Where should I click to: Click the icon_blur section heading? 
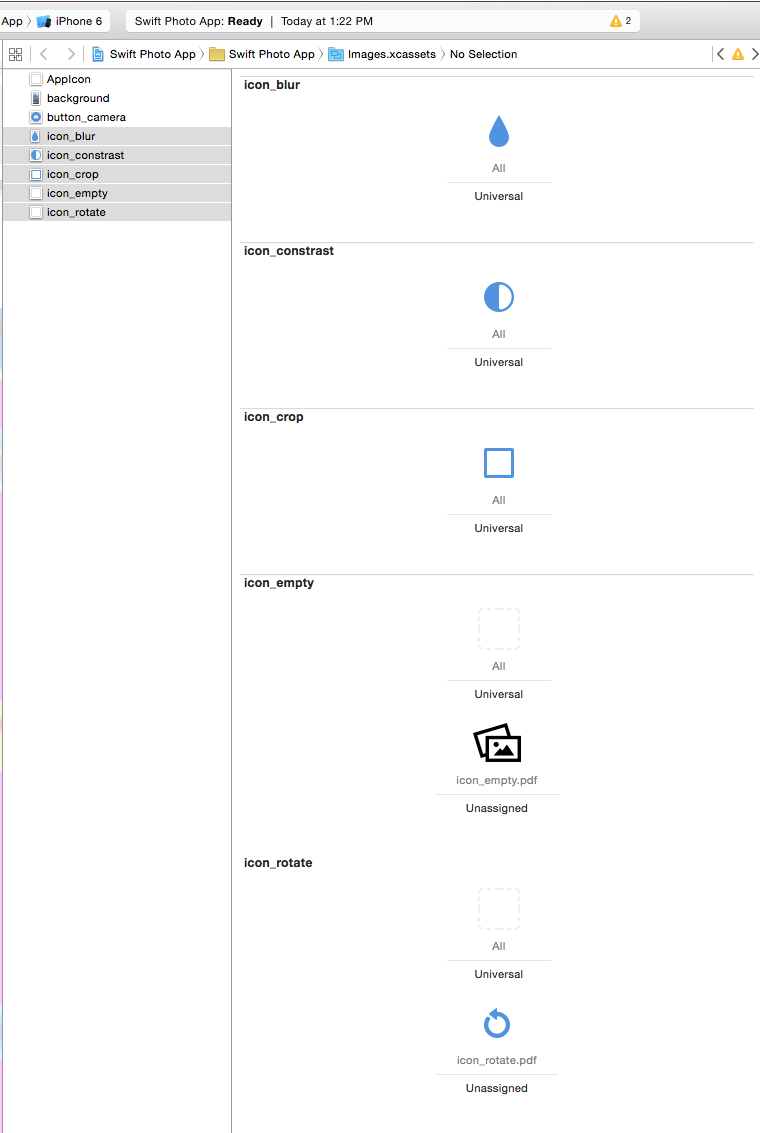pyautogui.click(x=272, y=85)
